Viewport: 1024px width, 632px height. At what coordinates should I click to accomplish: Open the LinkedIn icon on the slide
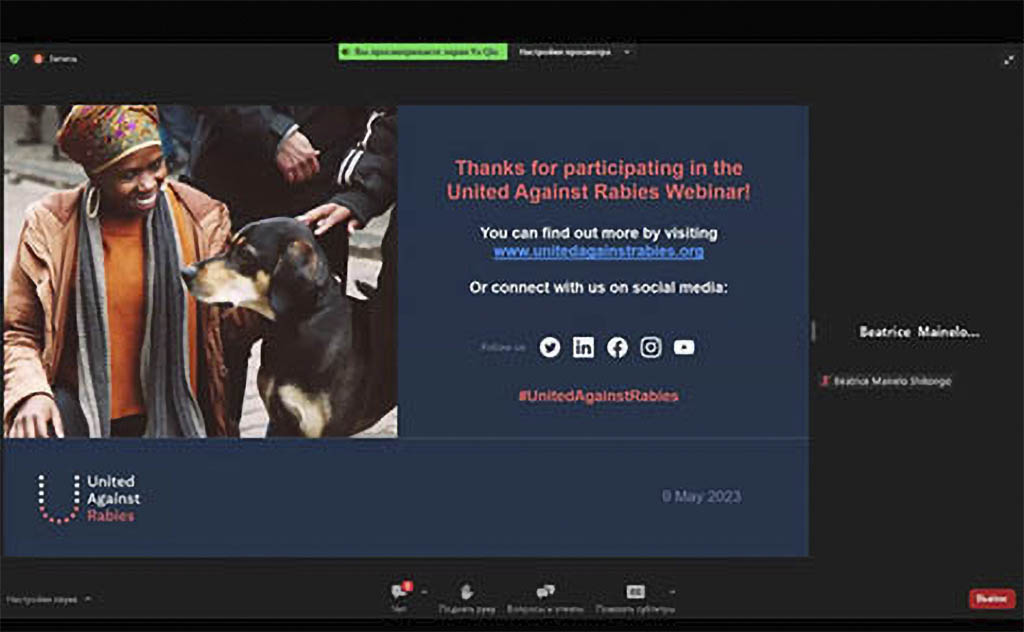[583, 347]
